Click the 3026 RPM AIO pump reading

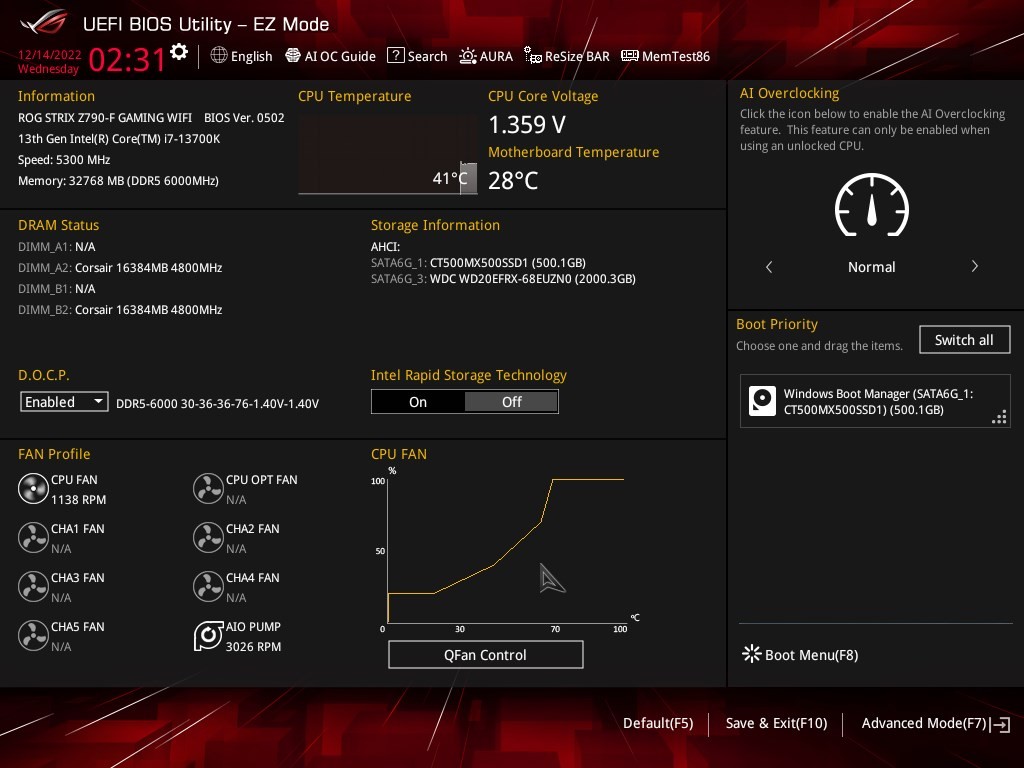253,647
